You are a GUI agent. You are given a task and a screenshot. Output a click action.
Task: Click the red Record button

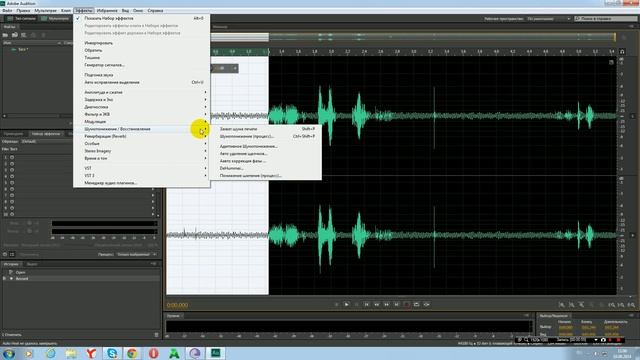(407, 304)
